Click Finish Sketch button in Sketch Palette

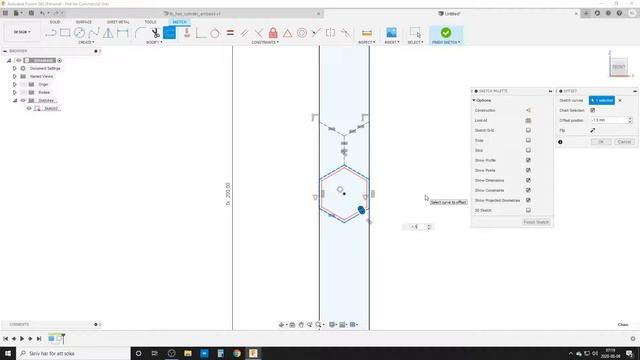536,222
